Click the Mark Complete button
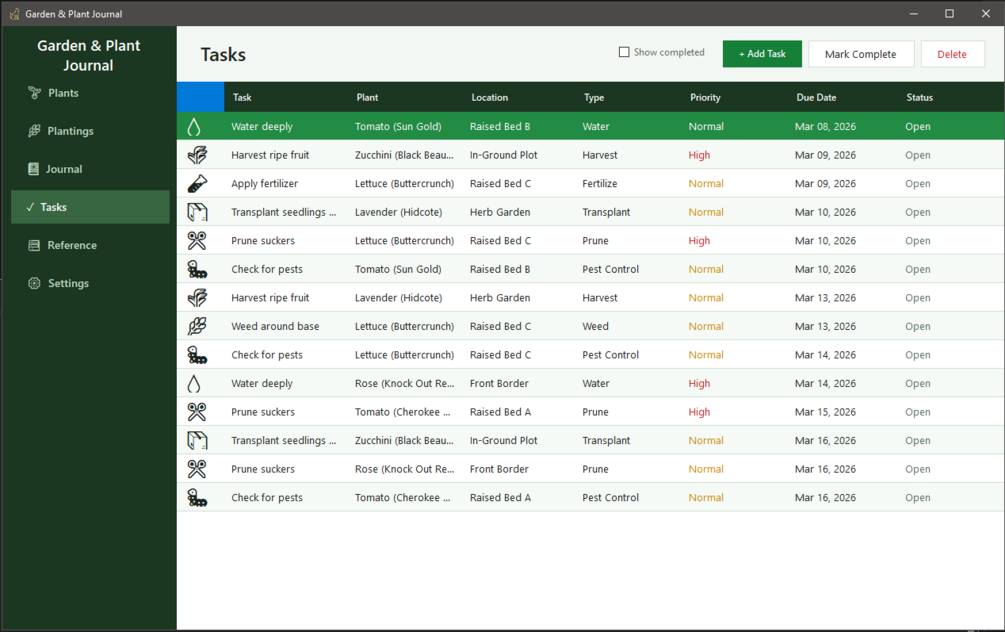 coord(861,54)
